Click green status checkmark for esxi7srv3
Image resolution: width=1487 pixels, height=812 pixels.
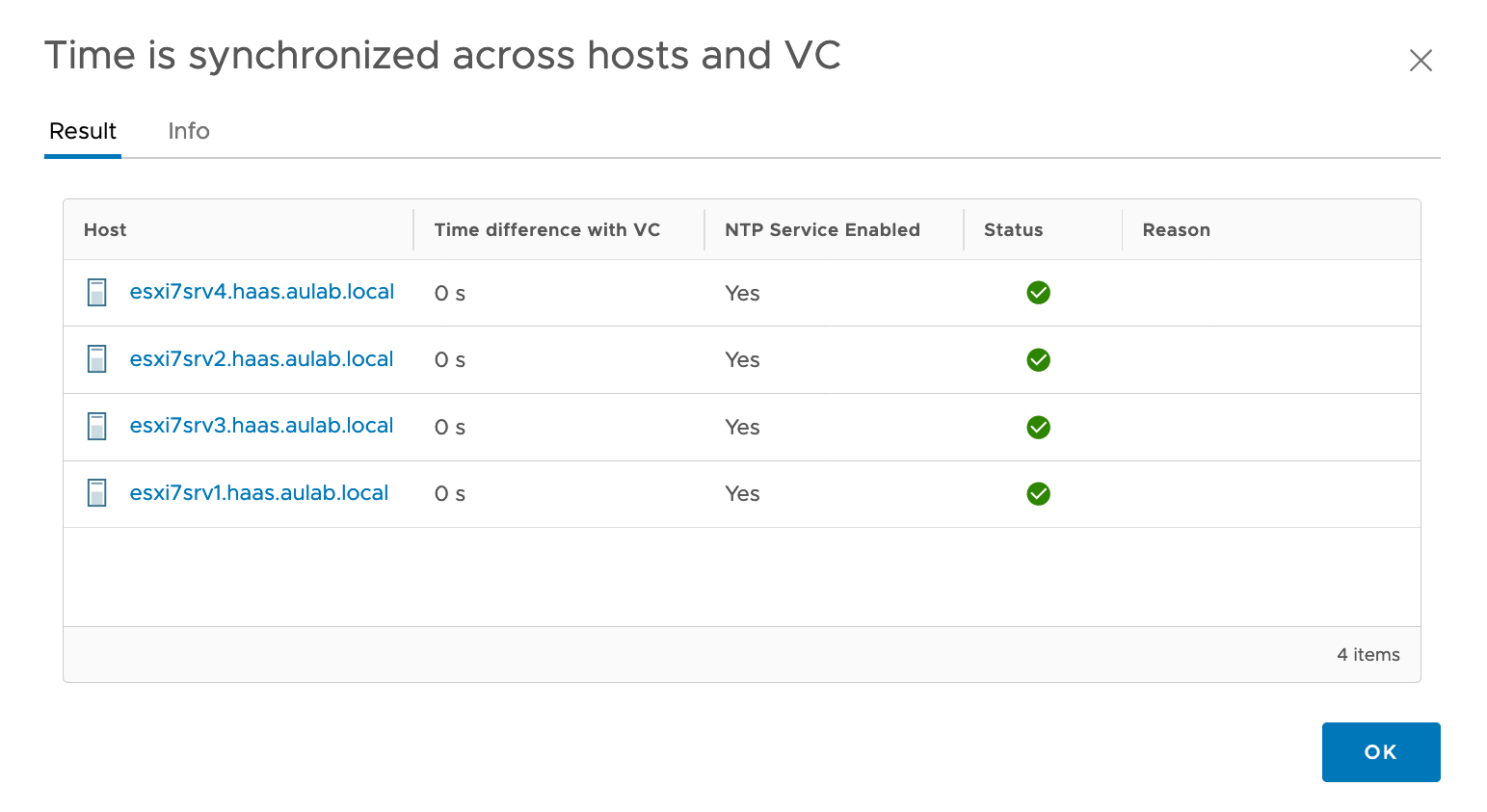coord(1038,427)
